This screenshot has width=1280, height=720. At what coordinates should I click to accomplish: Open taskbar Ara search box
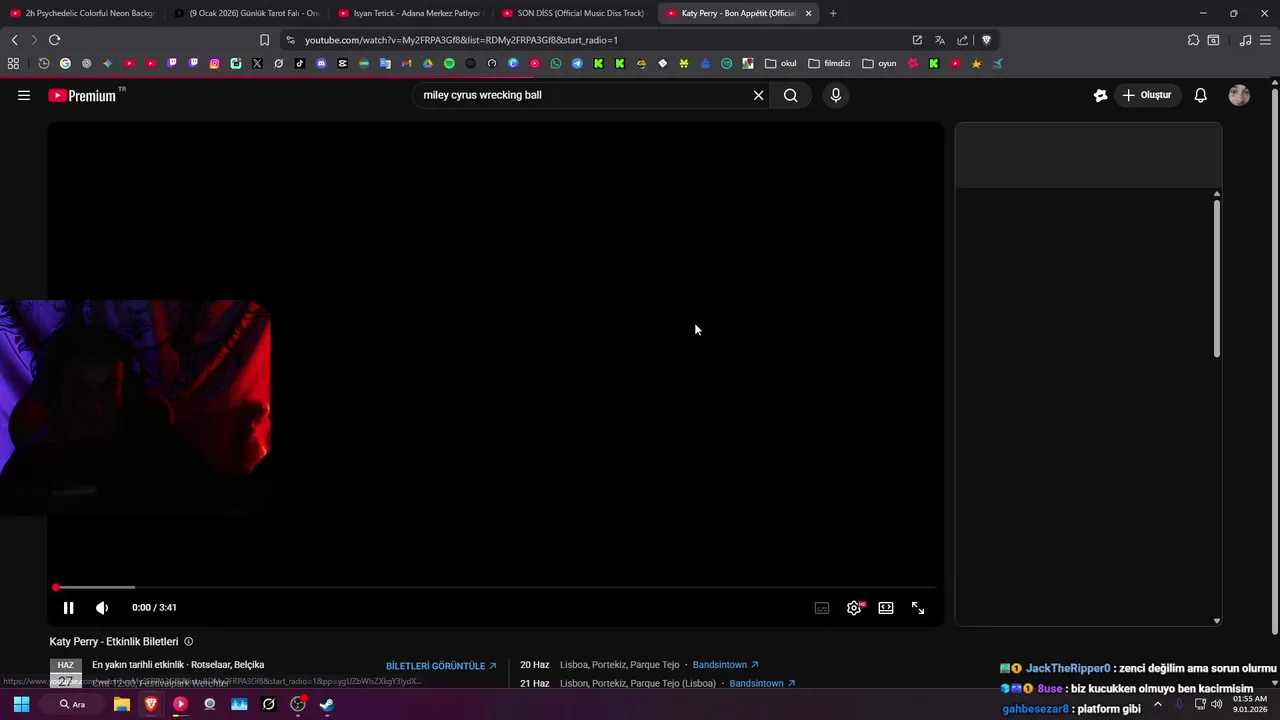pyautogui.click(x=72, y=704)
